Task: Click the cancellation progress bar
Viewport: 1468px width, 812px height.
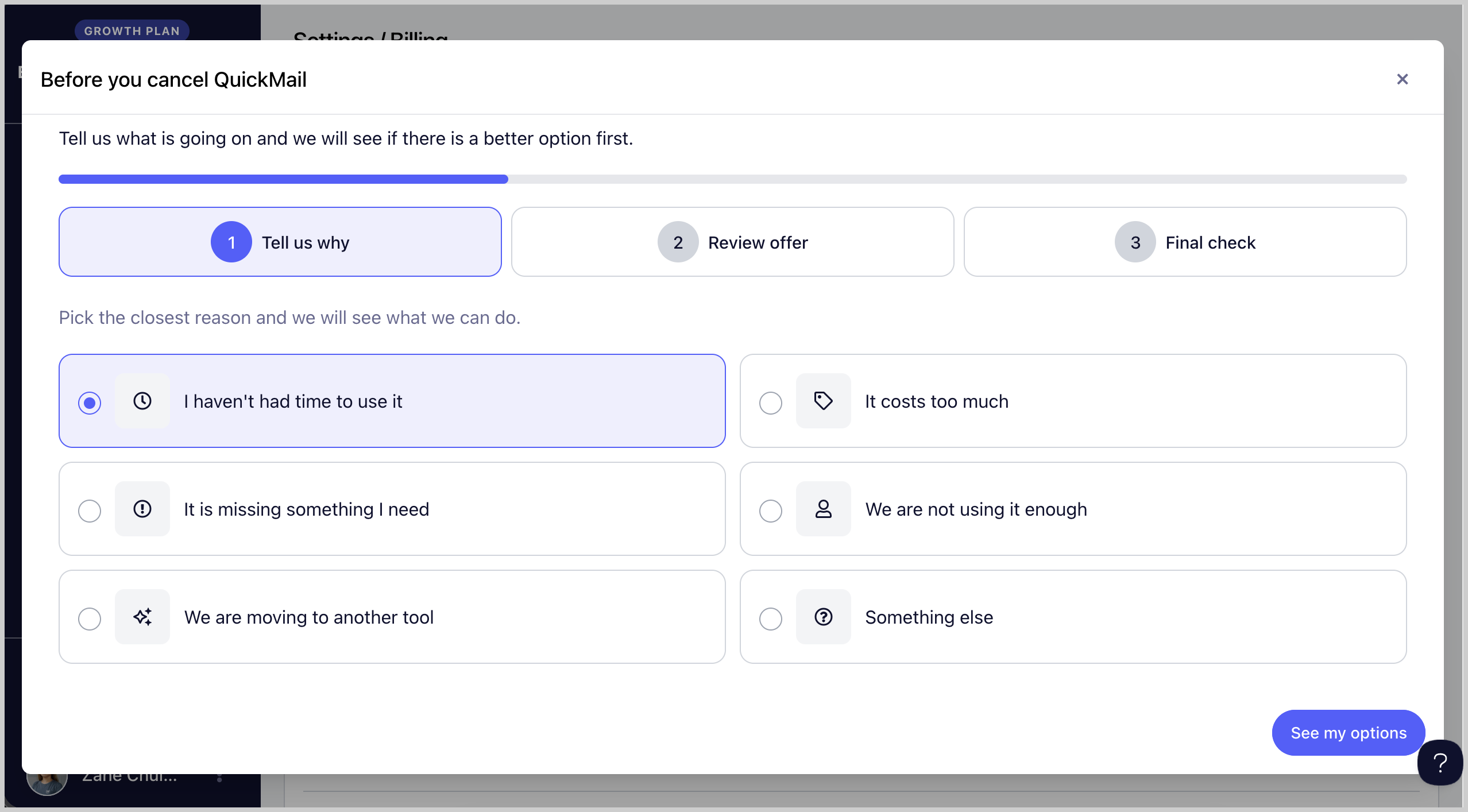Action: point(733,179)
